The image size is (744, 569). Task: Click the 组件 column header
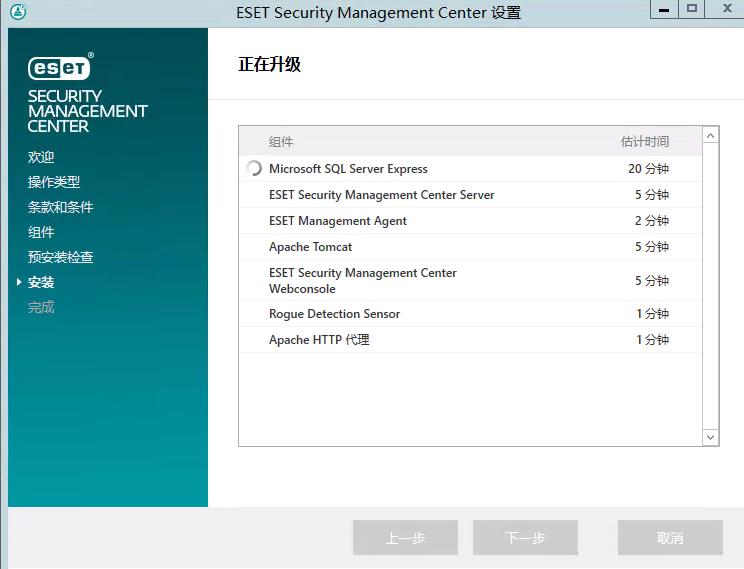281,141
